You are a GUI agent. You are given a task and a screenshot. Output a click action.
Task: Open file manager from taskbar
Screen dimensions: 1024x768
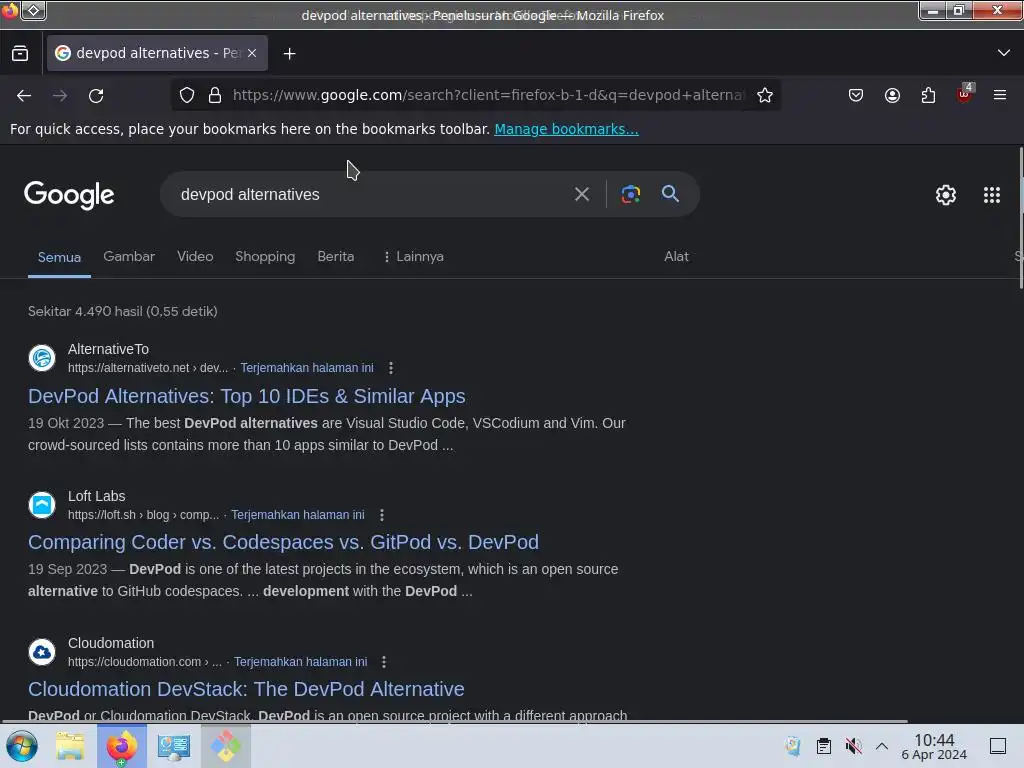pos(70,746)
